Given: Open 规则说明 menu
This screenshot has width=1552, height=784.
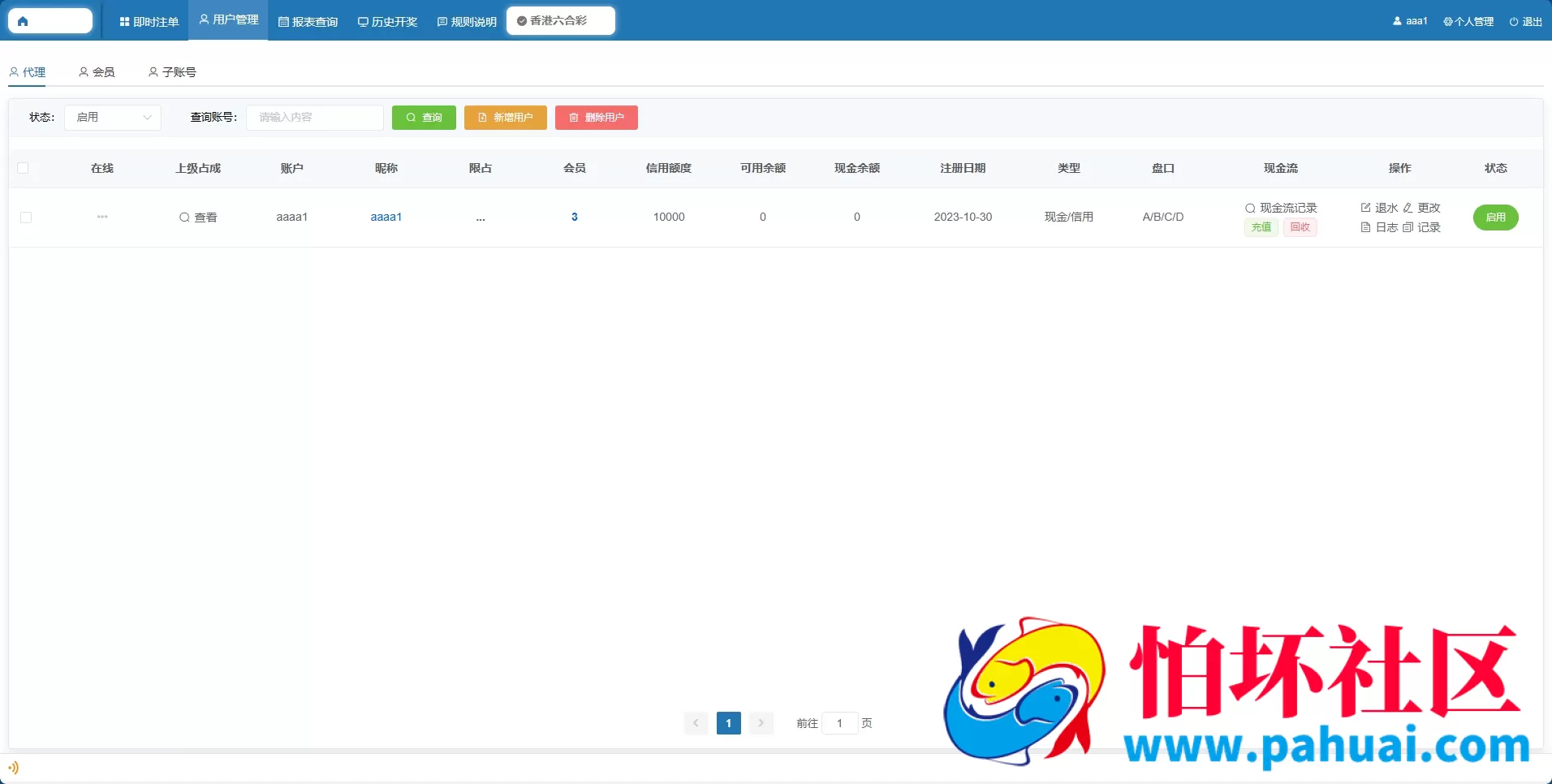Looking at the screenshot, I should (468, 22).
